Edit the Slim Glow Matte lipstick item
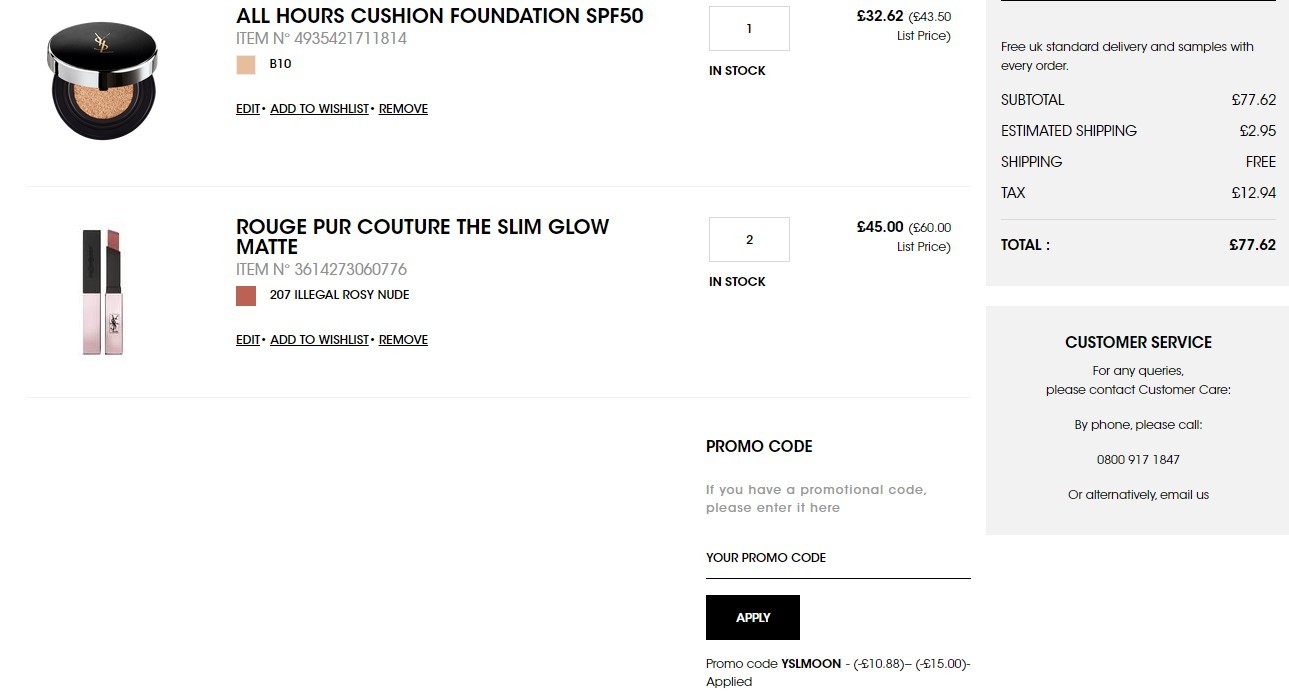This screenshot has height=699, width=1289. 248,340
